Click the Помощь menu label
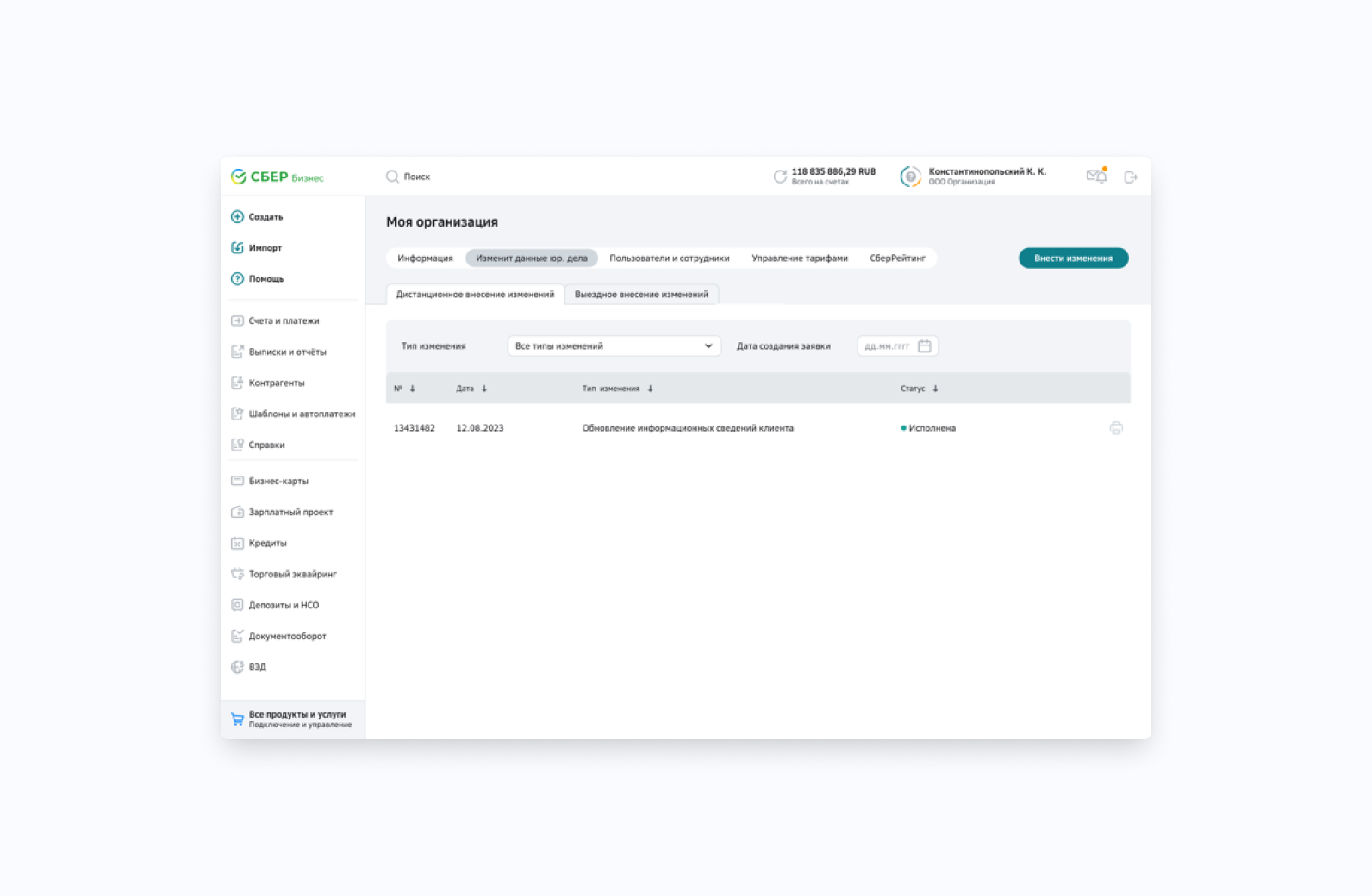1372x896 pixels. [x=266, y=278]
